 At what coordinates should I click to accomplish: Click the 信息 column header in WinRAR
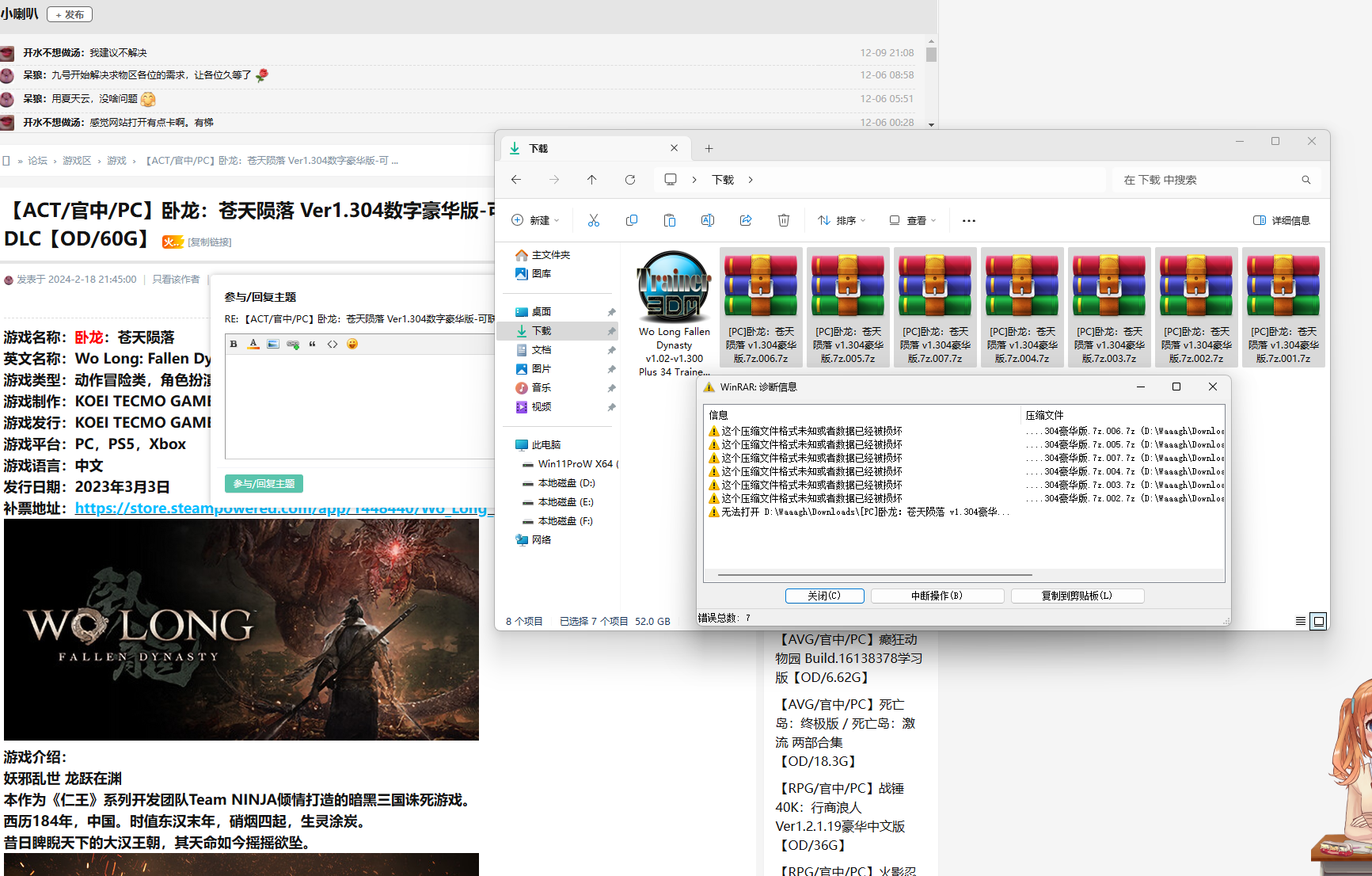coord(863,415)
